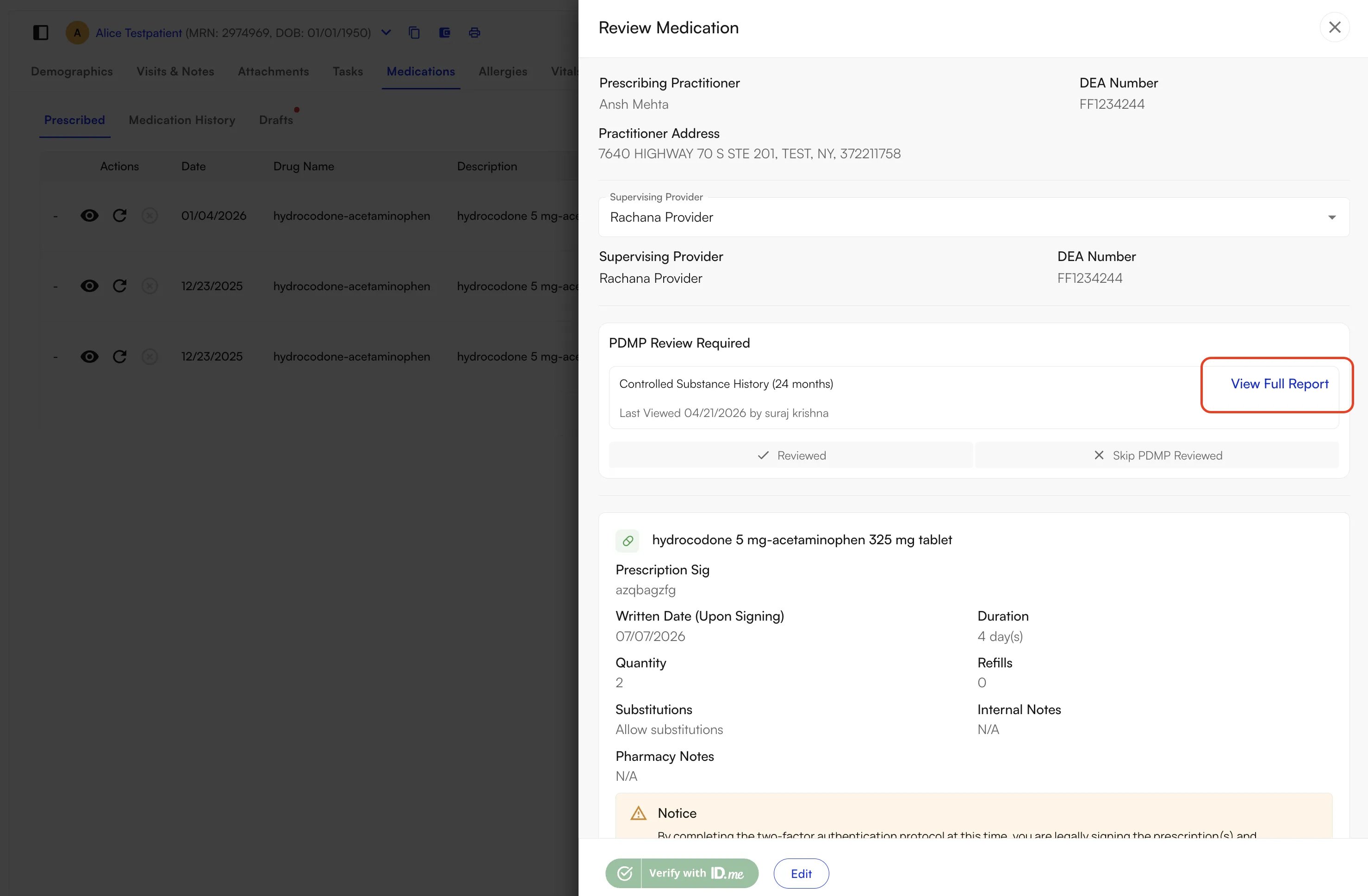The height and width of the screenshot is (896, 1368).
Task: Click the refresh icon on the last 12/23/2025 row
Action: click(x=119, y=357)
